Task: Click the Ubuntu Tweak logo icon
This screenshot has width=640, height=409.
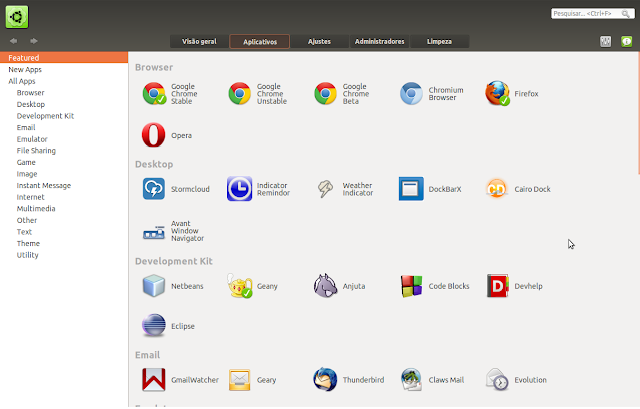Action: click(17, 17)
